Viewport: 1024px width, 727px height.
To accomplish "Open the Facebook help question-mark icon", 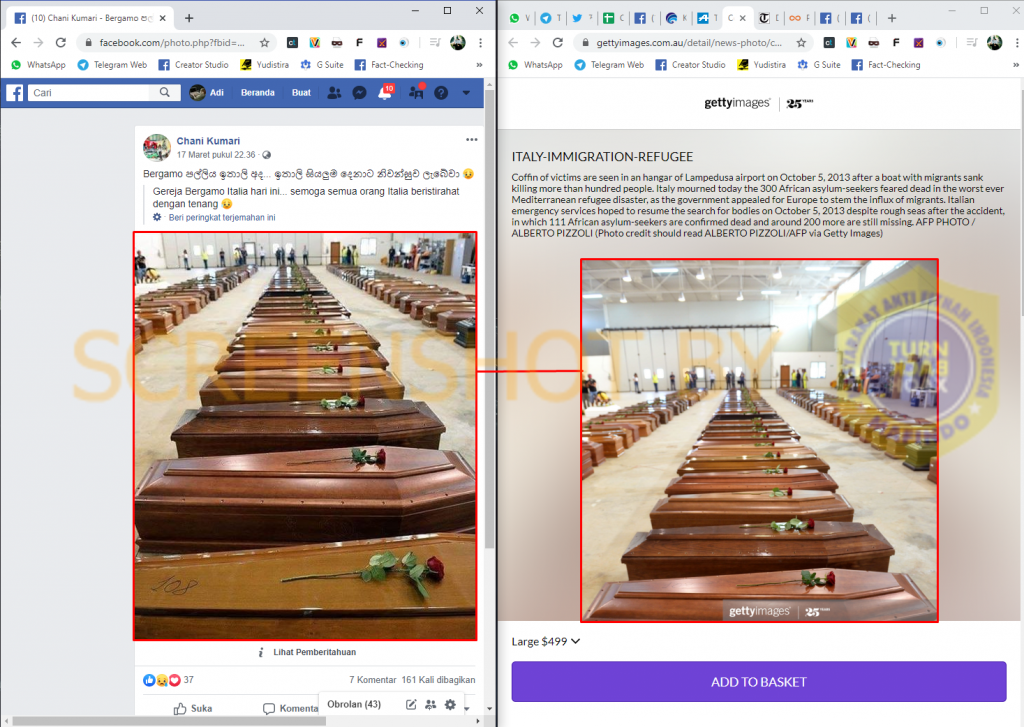I will pos(441,93).
